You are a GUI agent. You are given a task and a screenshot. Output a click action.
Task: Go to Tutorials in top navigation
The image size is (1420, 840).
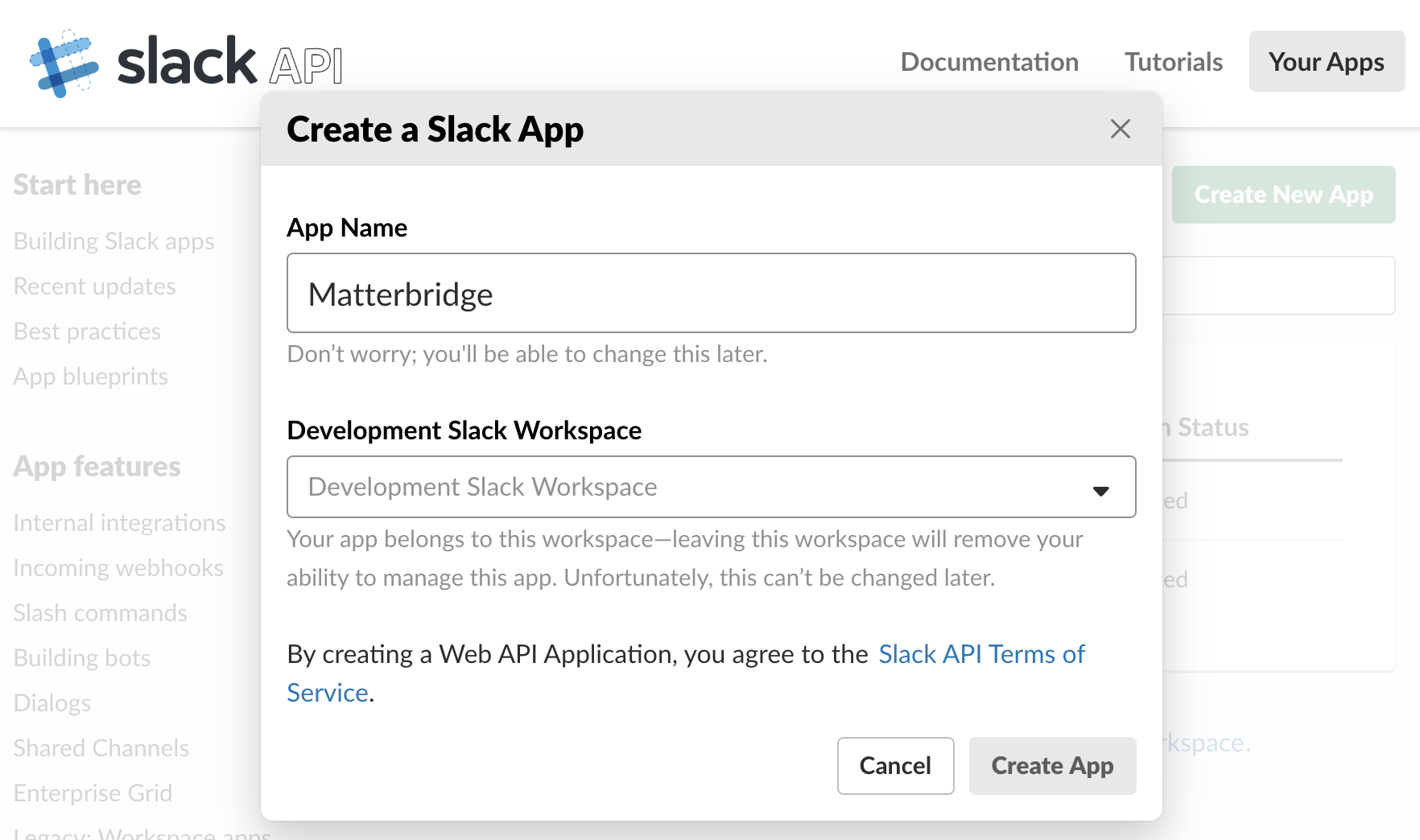pyautogui.click(x=1173, y=62)
